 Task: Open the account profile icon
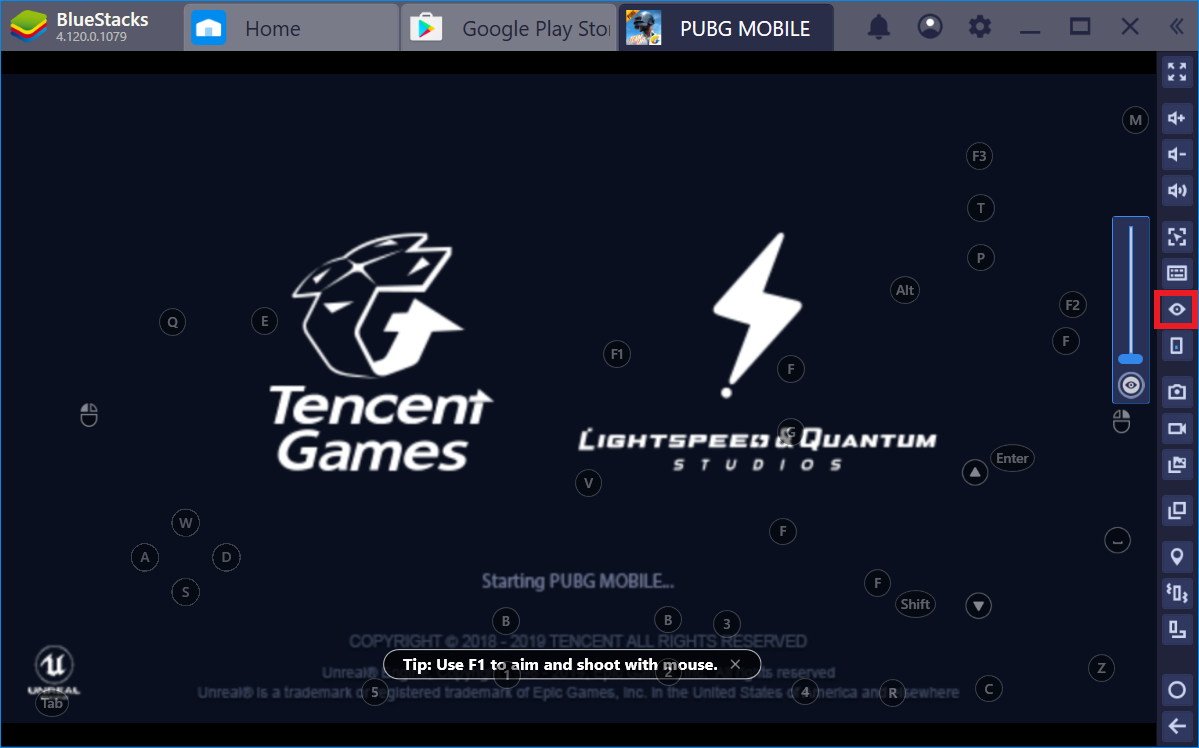(929, 27)
